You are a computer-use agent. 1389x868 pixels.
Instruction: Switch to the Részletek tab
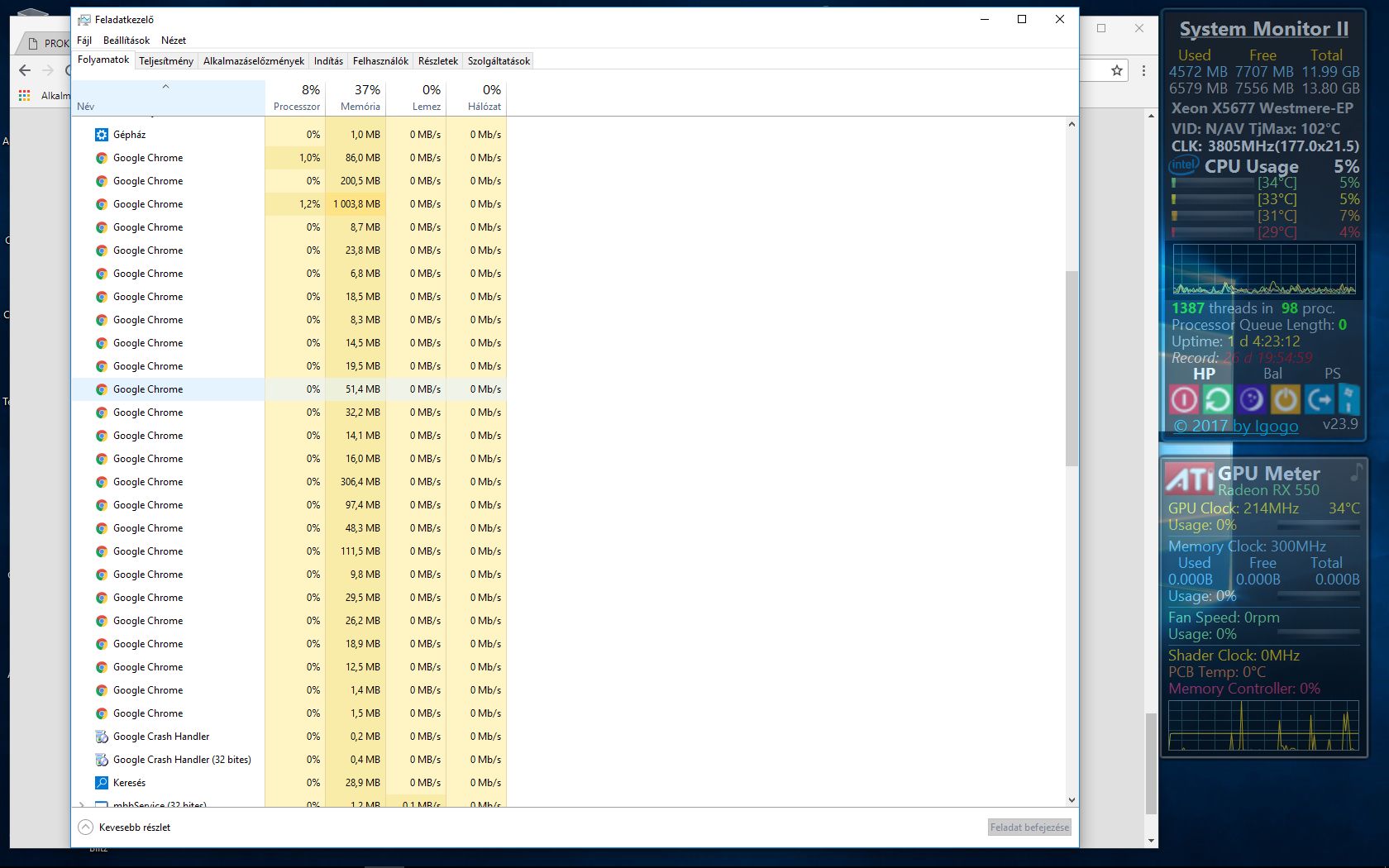pyautogui.click(x=438, y=61)
